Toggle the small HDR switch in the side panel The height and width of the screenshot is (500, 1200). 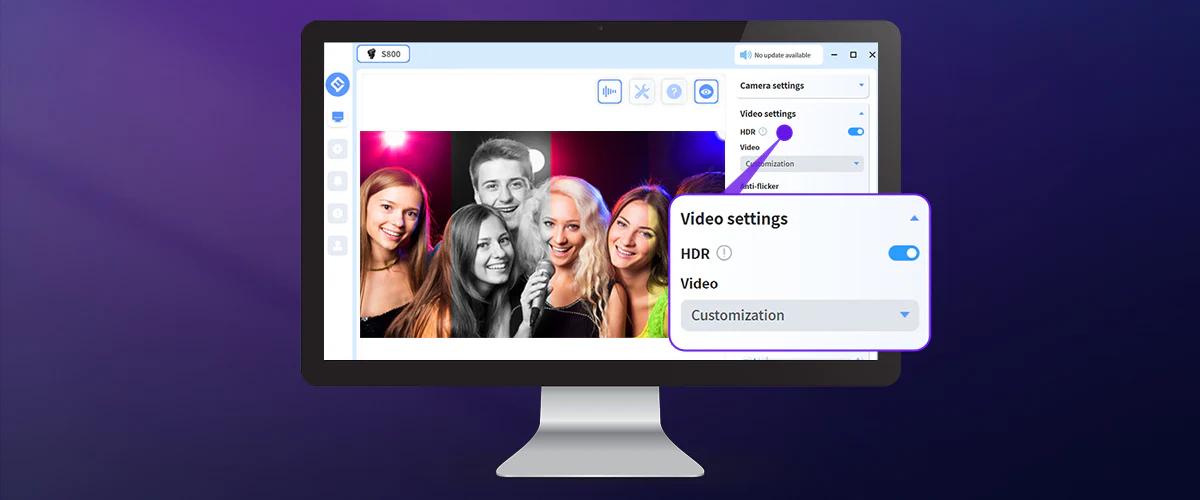[856, 131]
